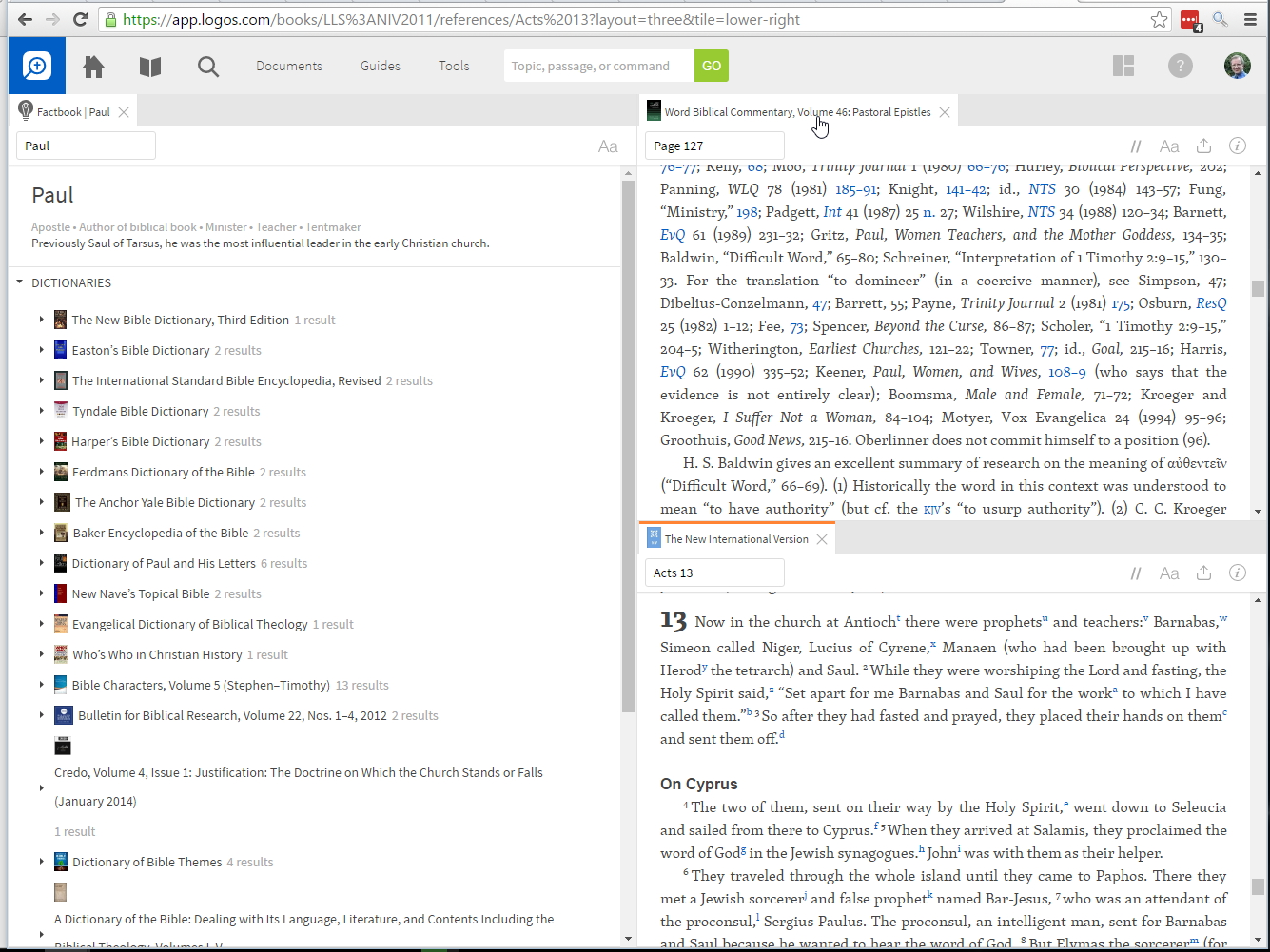This screenshot has height=952, width=1270.
Task: Expand International Standard Bible Encyclopedia, Revised
Action: (x=41, y=380)
